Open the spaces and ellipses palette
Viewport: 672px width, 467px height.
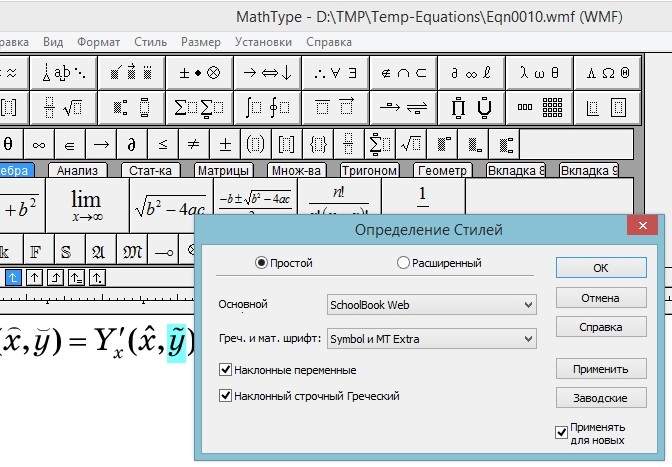click(63, 72)
